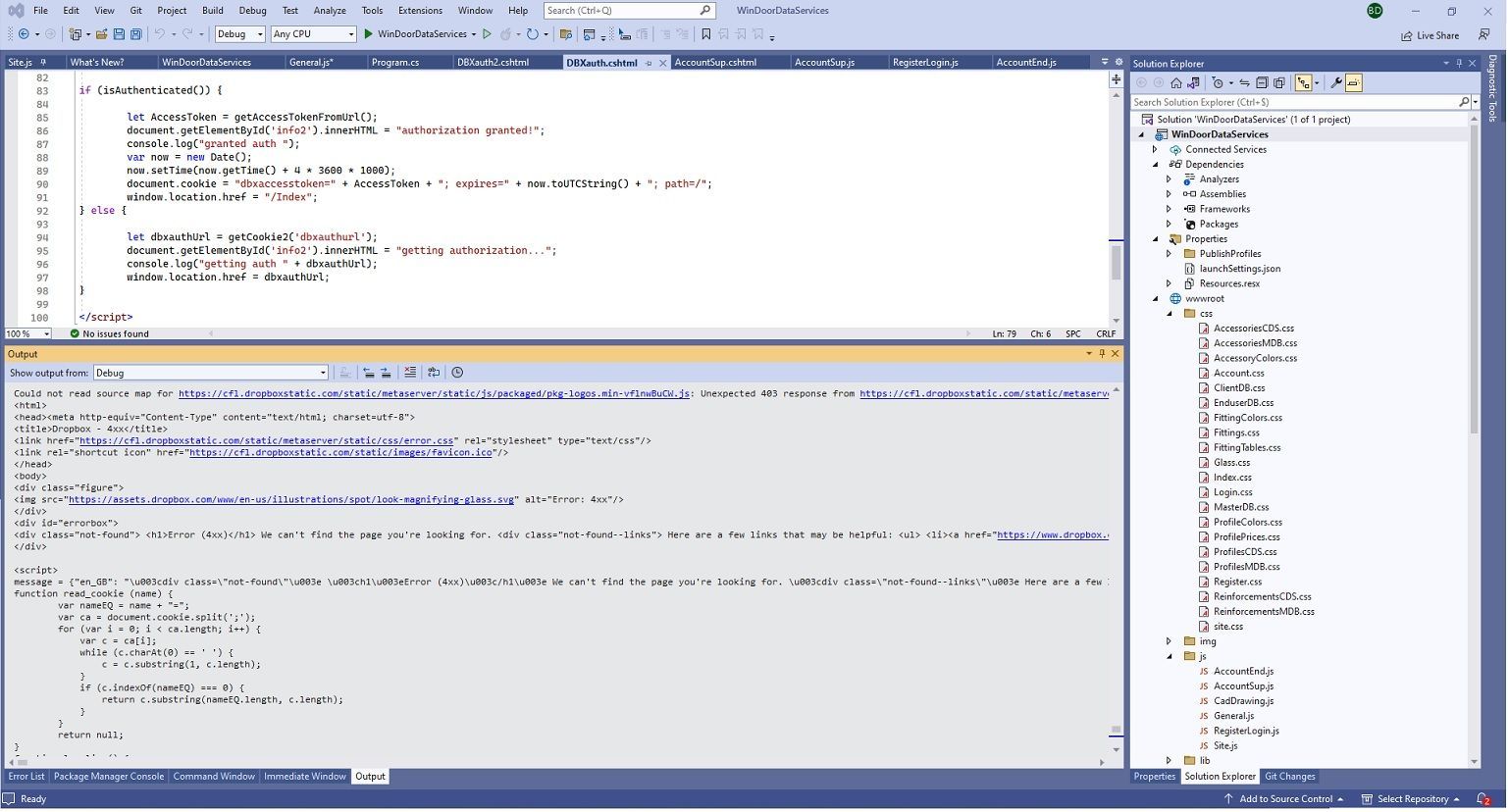Toggle auto-hide pin of Solution Explorer

coord(1459,64)
